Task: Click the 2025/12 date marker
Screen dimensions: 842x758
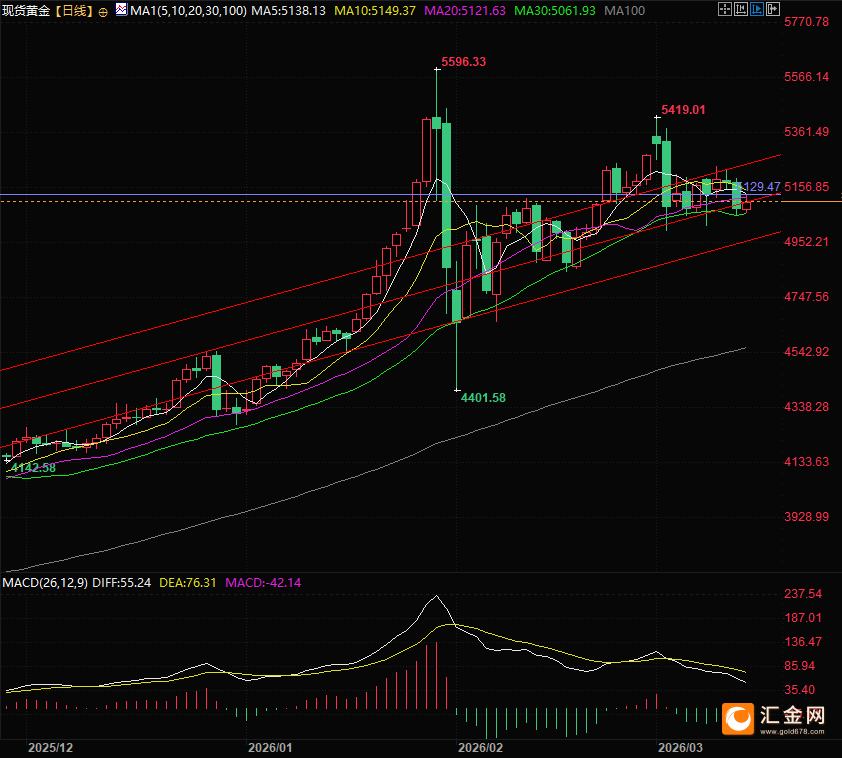Action: pyautogui.click(x=50, y=748)
